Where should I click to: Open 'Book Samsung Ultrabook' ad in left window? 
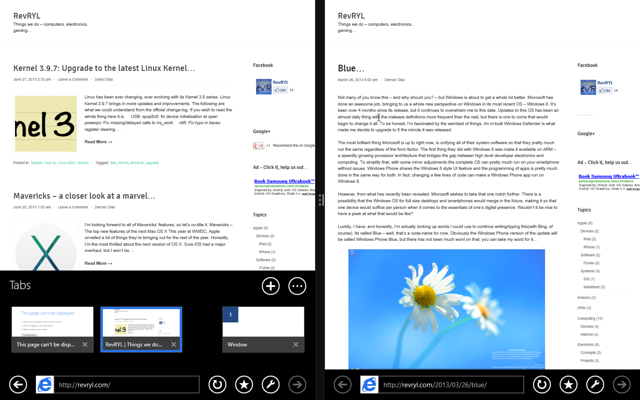click(x=284, y=181)
